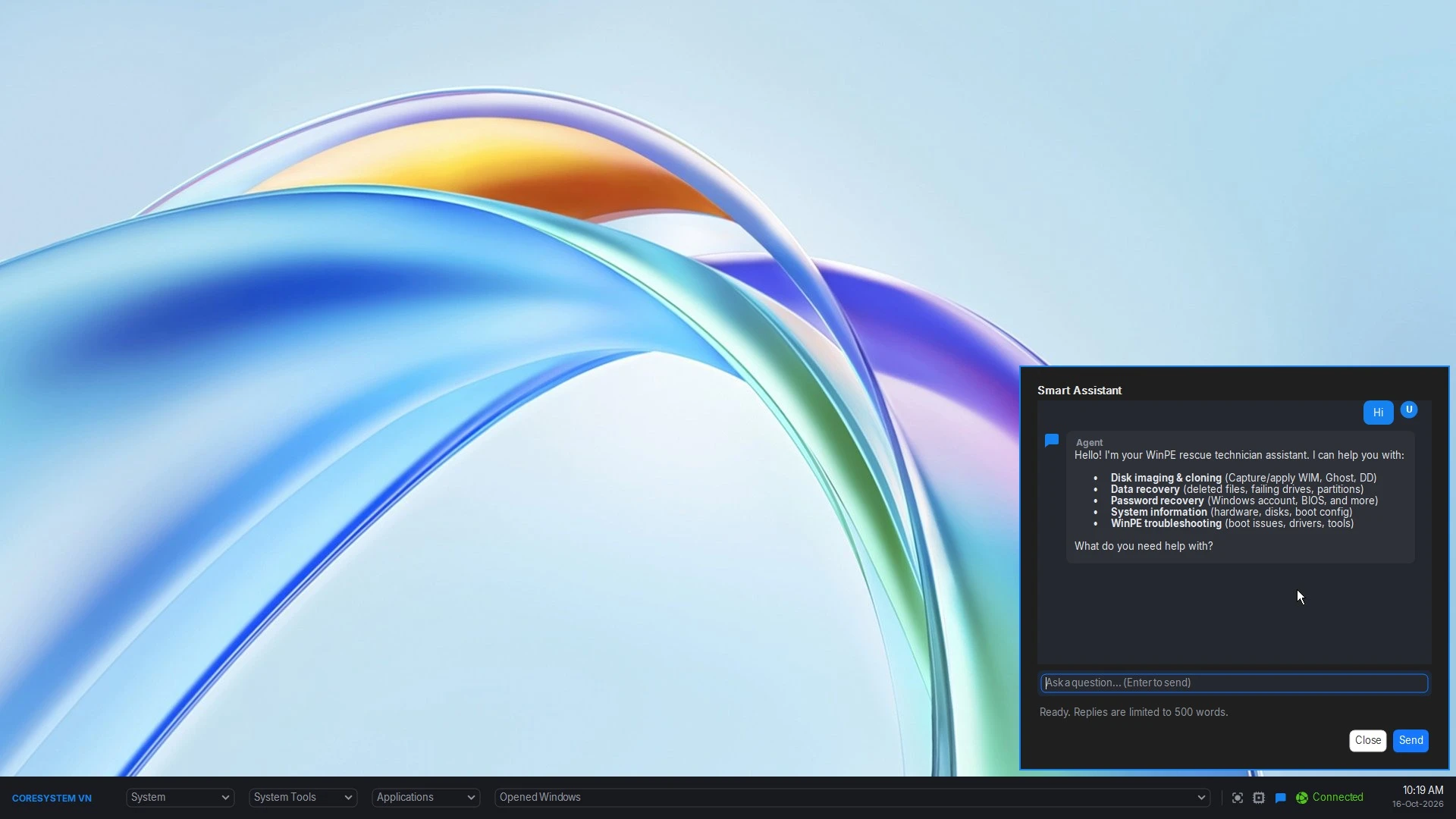The height and width of the screenshot is (819, 1456).
Task: Close the Smart Assistant panel
Action: (x=1368, y=740)
